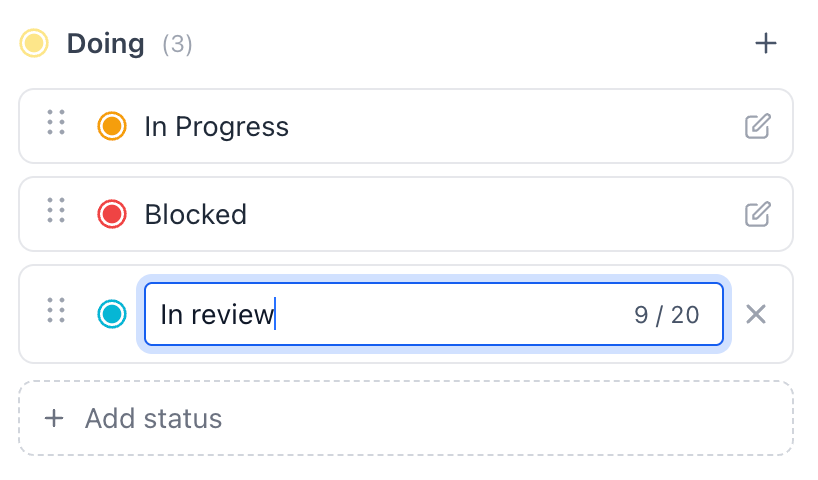
Task: Click the (3) status count label
Action: pos(177,44)
